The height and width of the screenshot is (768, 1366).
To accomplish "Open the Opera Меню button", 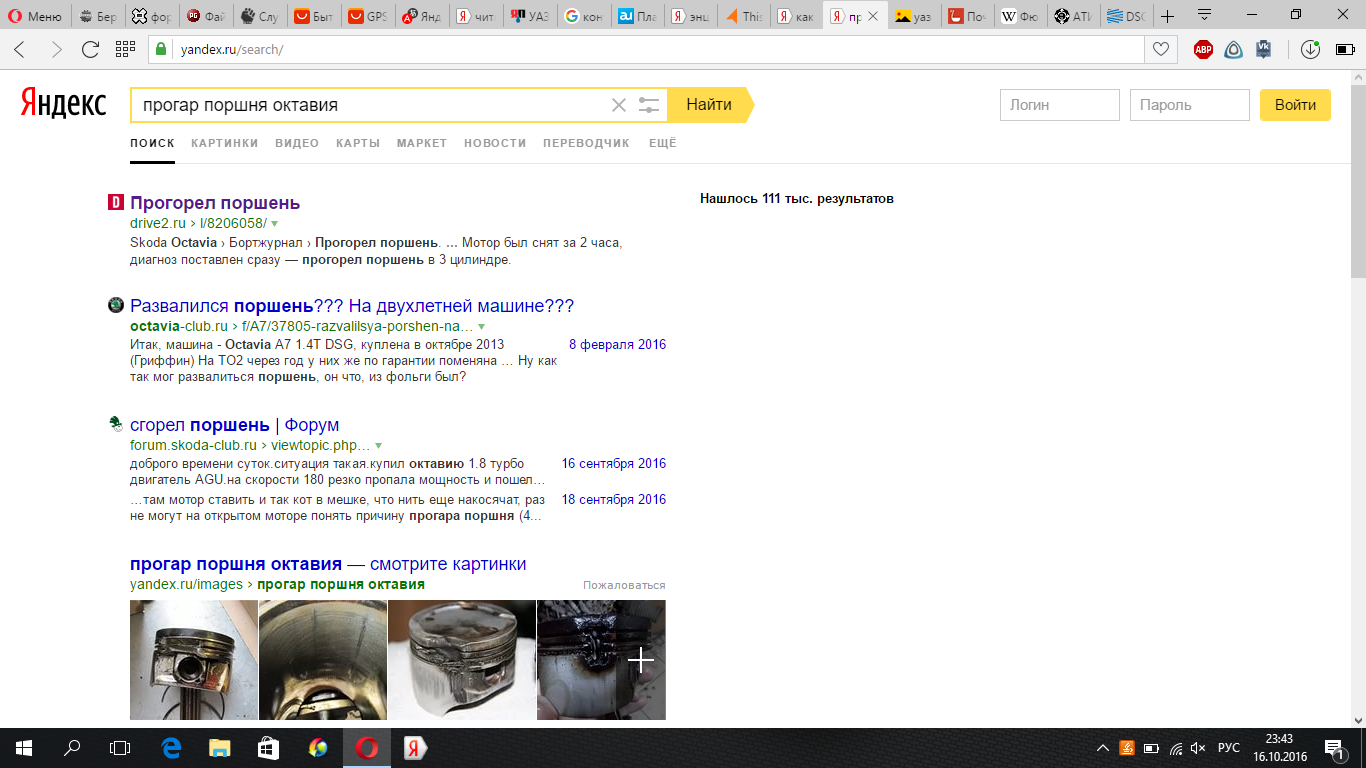I will point(35,16).
